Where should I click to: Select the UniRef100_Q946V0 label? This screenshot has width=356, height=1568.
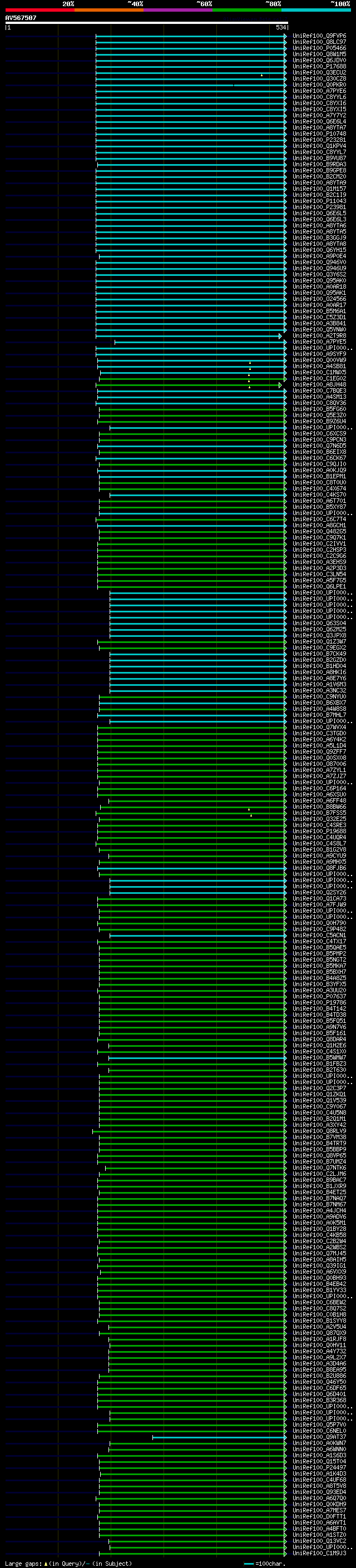tap(319, 263)
